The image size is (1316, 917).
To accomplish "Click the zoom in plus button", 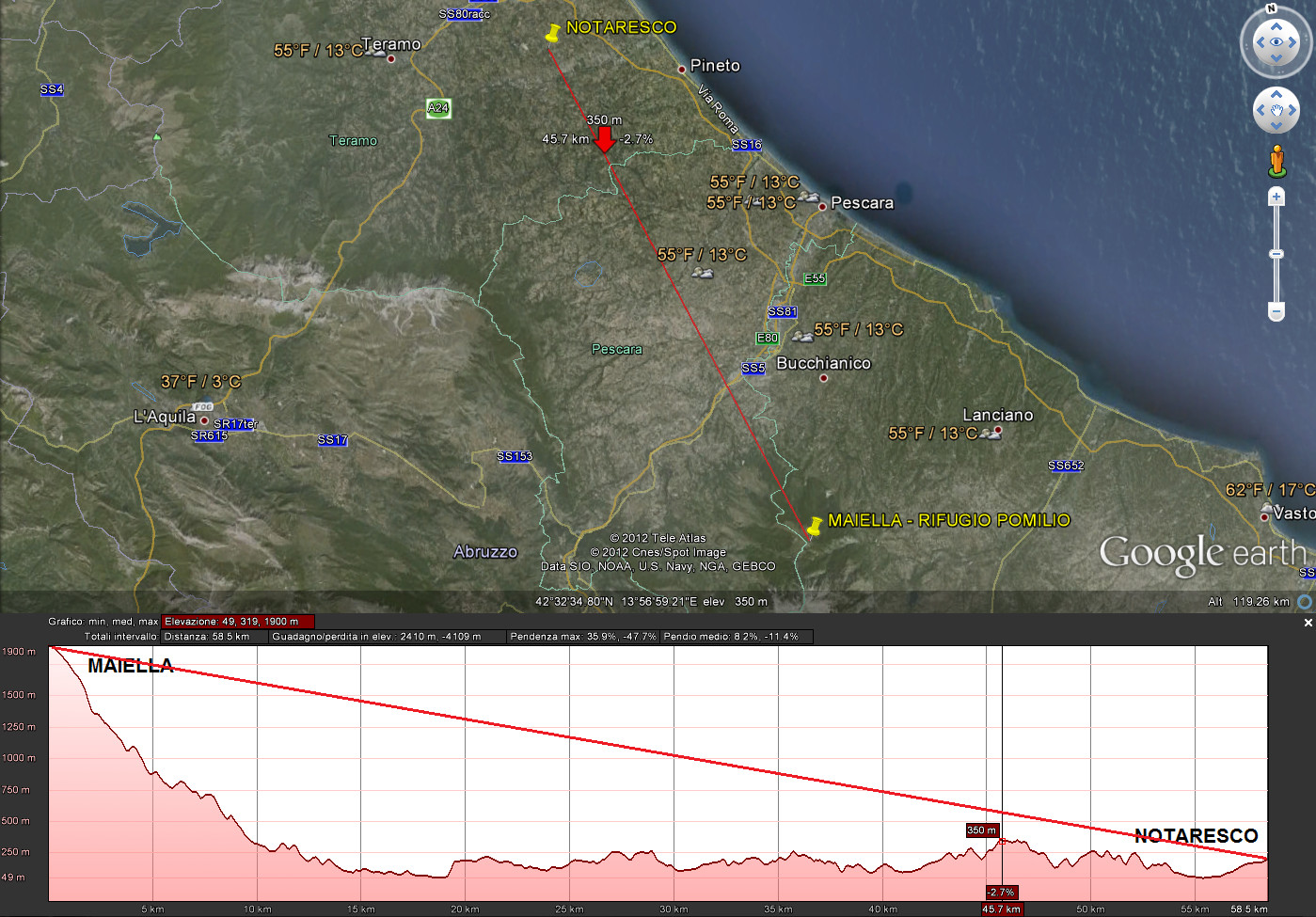I will pos(1276,197).
